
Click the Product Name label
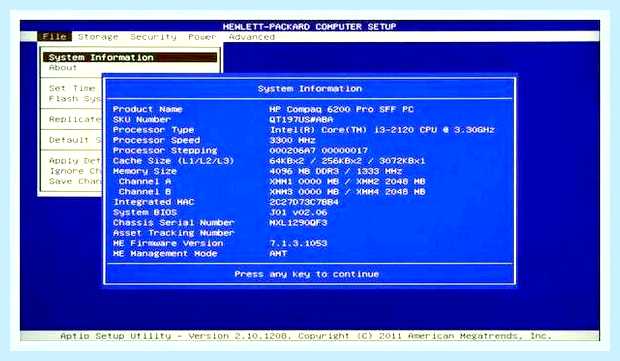(x=147, y=109)
